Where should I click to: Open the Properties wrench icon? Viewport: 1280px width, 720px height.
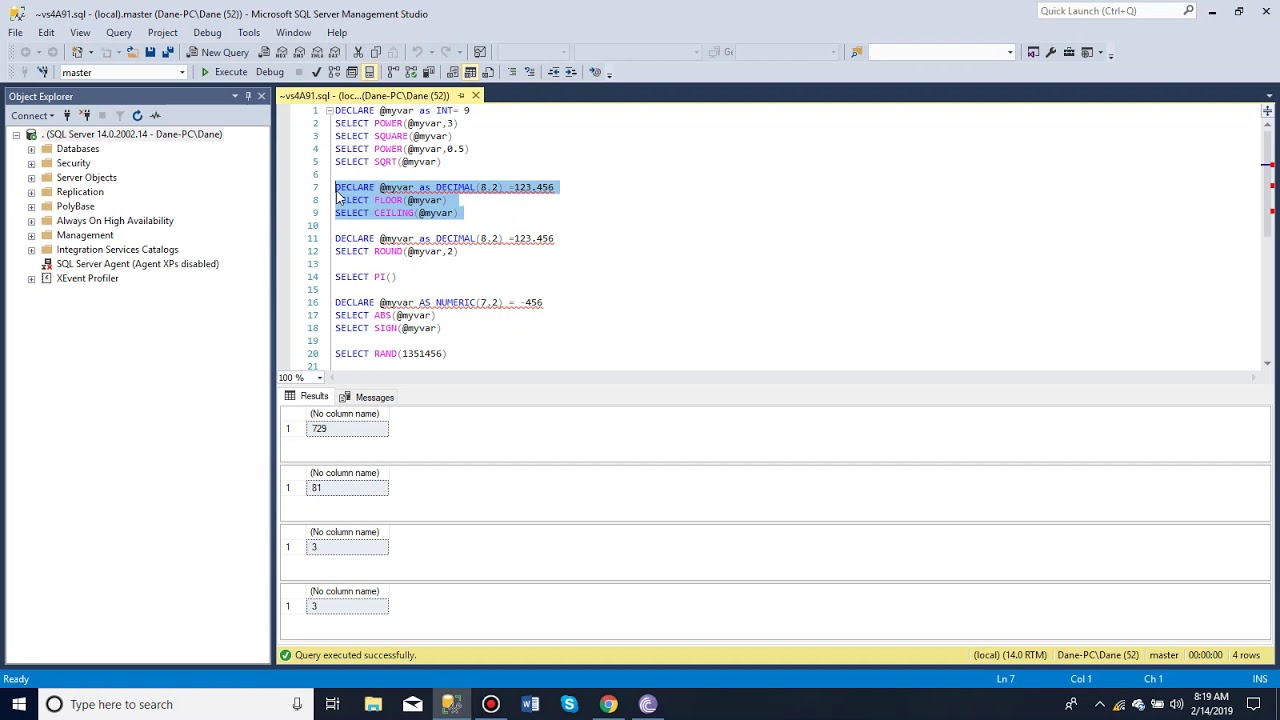[x=1051, y=52]
